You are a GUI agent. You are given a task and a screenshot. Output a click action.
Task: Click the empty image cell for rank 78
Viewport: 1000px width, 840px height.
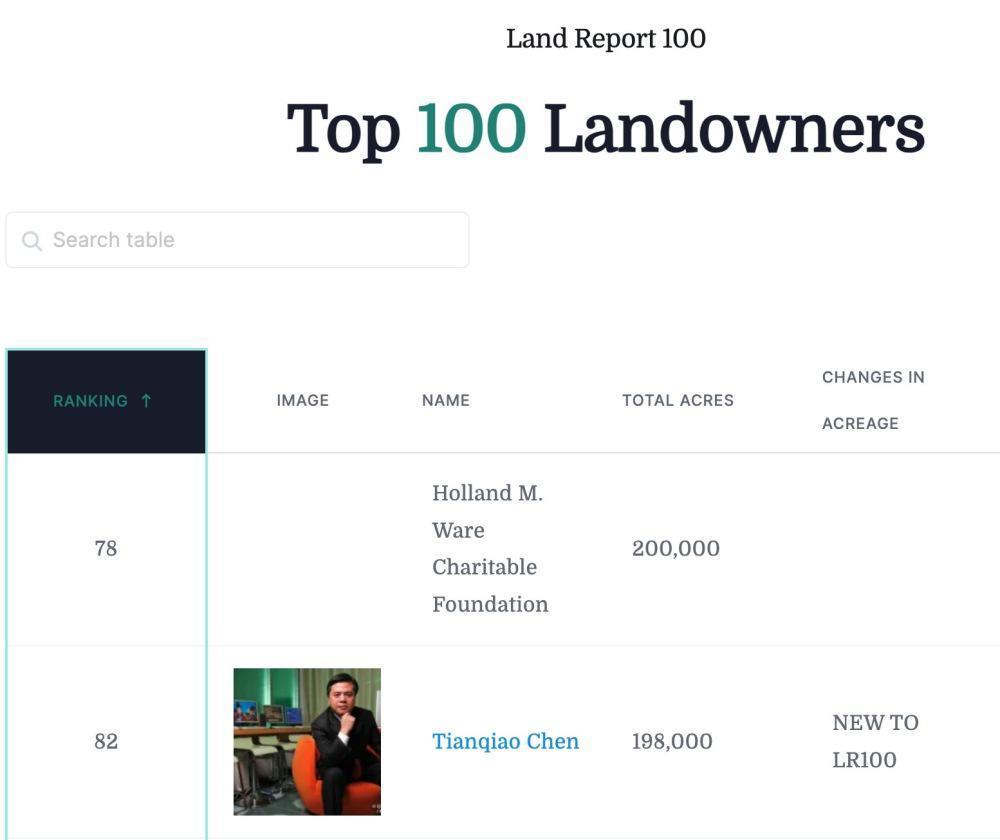coord(307,548)
